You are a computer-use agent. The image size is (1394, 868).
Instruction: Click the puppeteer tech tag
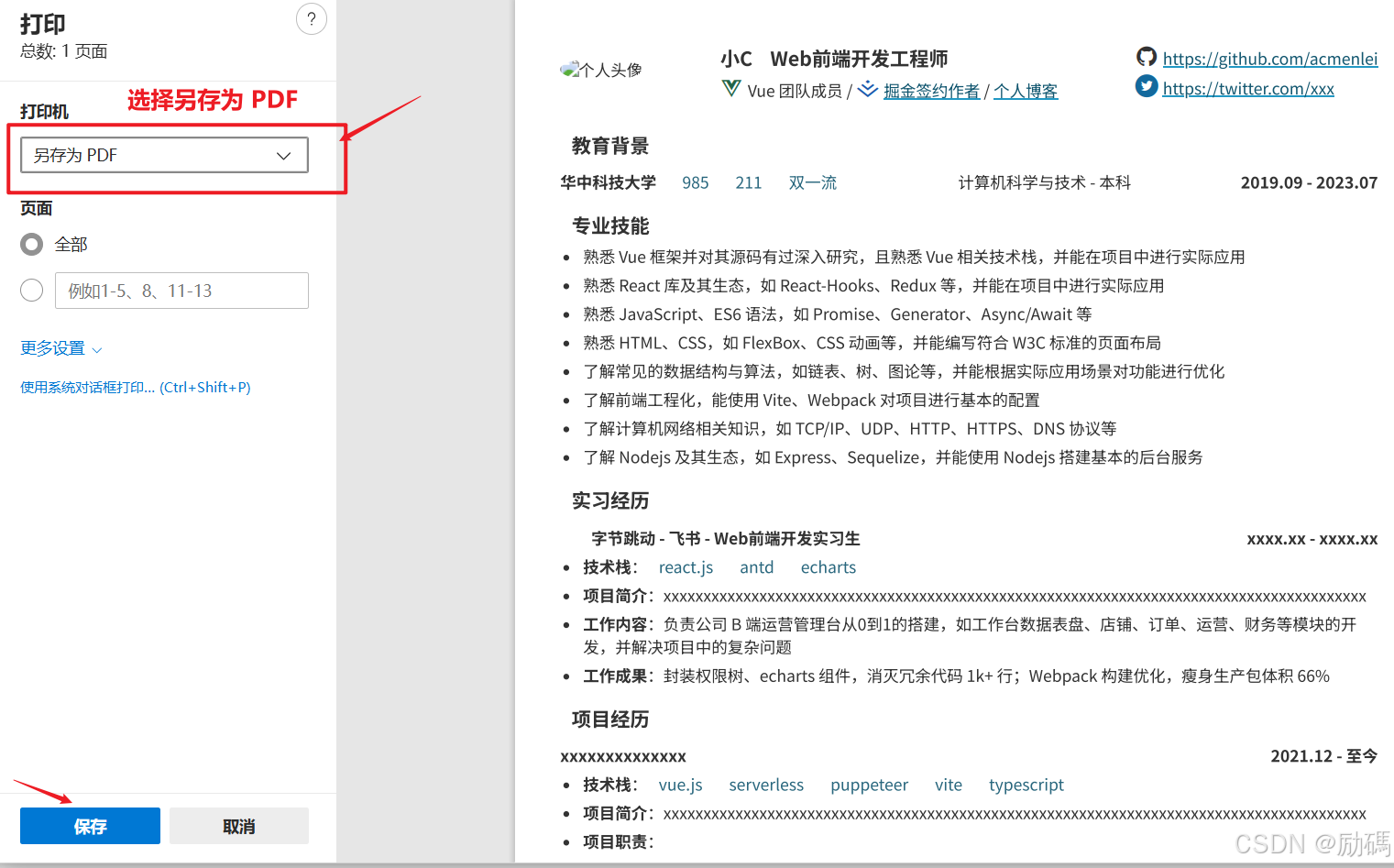tap(870, 785)
